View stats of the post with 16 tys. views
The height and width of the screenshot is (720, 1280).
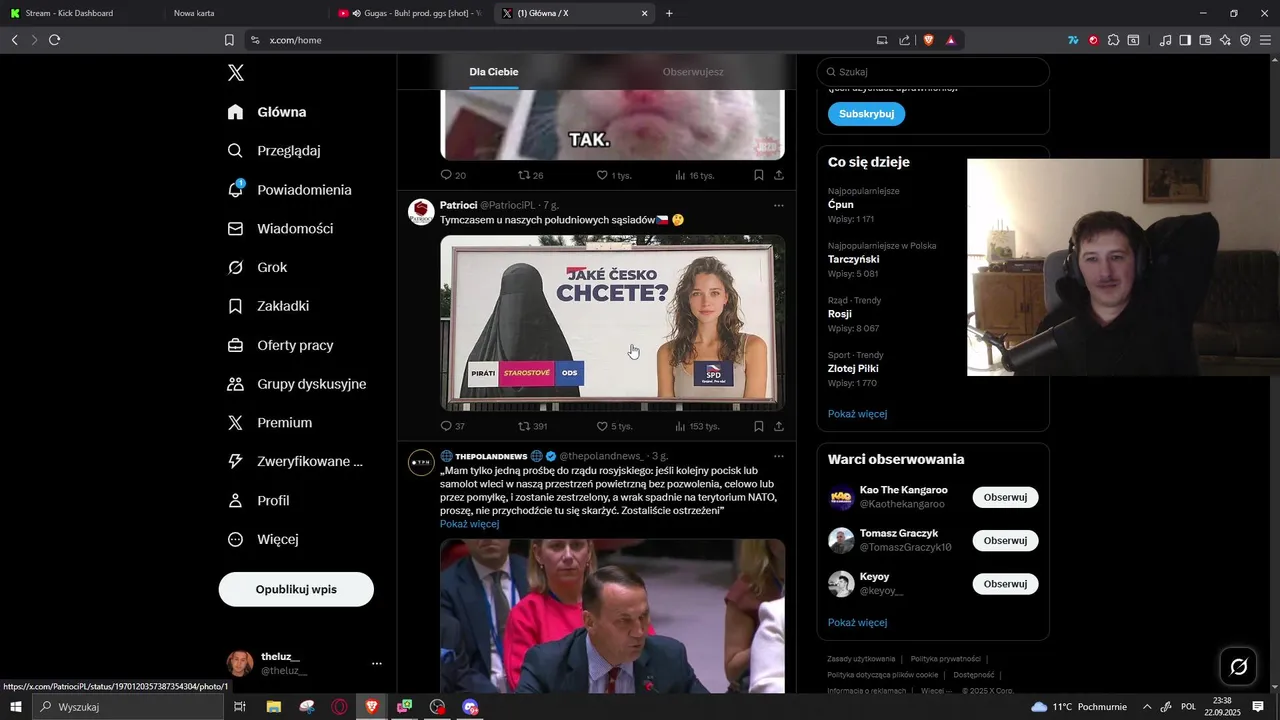pos(694,175)
